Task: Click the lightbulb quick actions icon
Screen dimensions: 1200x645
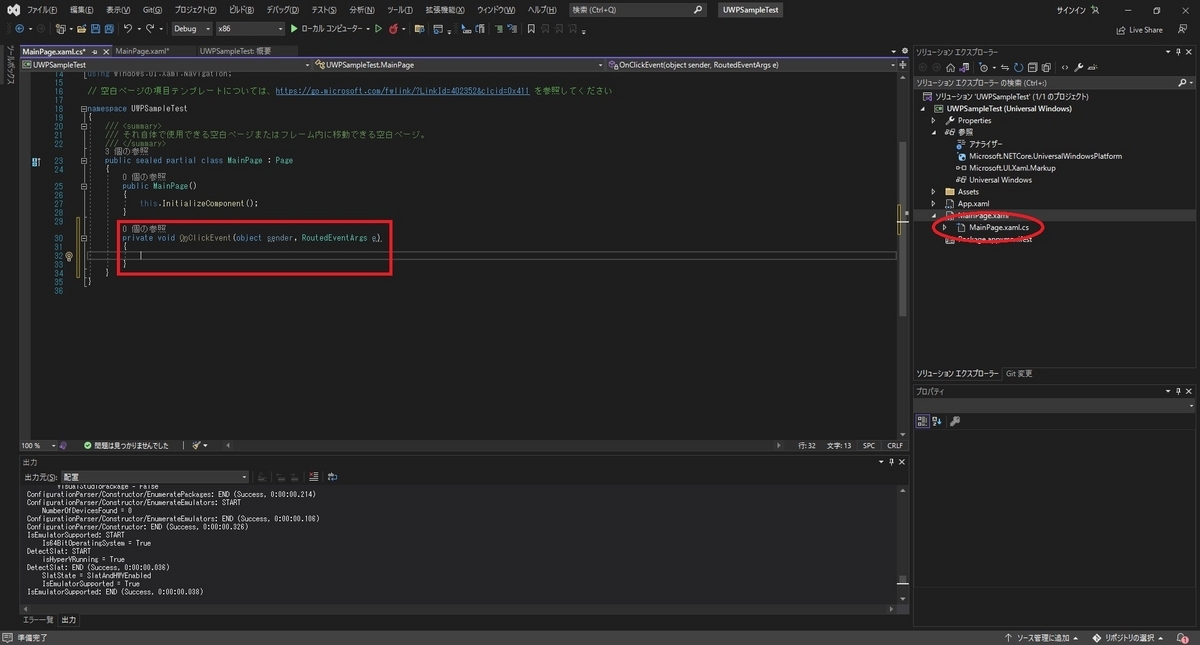Action: (x=69, y=256)
